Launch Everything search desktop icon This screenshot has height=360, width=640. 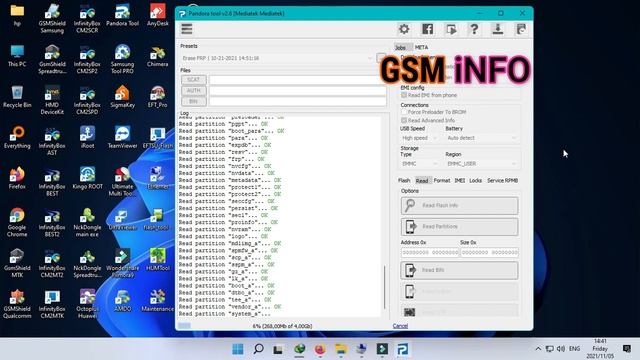[17, 138]
